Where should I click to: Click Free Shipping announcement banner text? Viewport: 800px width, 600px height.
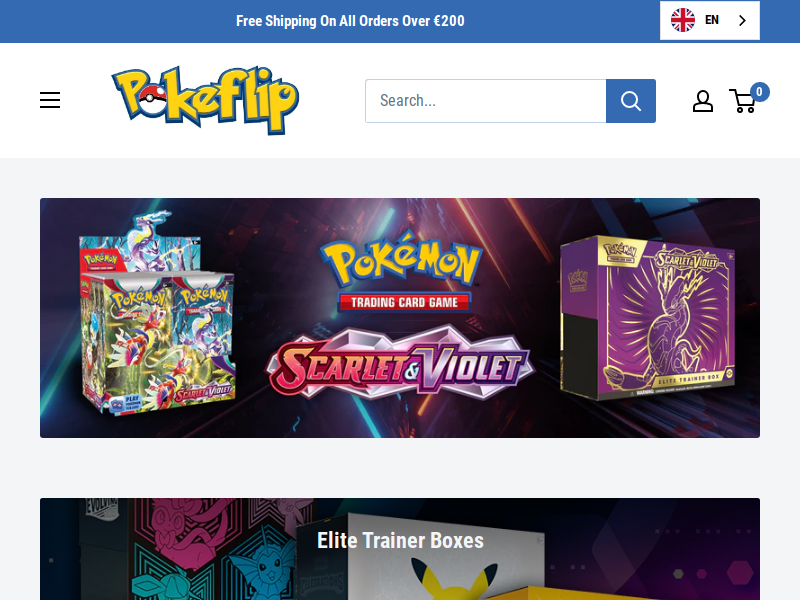(350, 21)
